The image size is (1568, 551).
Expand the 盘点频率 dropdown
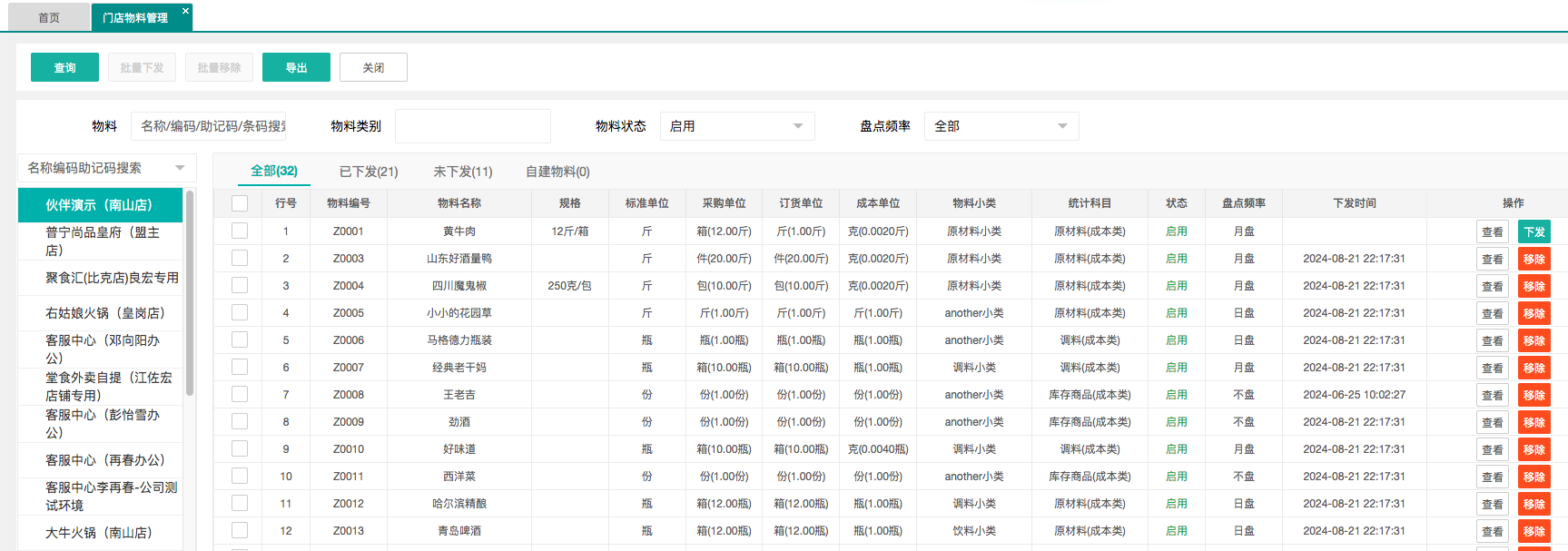pyautogui.click(x=1001, y=126)
